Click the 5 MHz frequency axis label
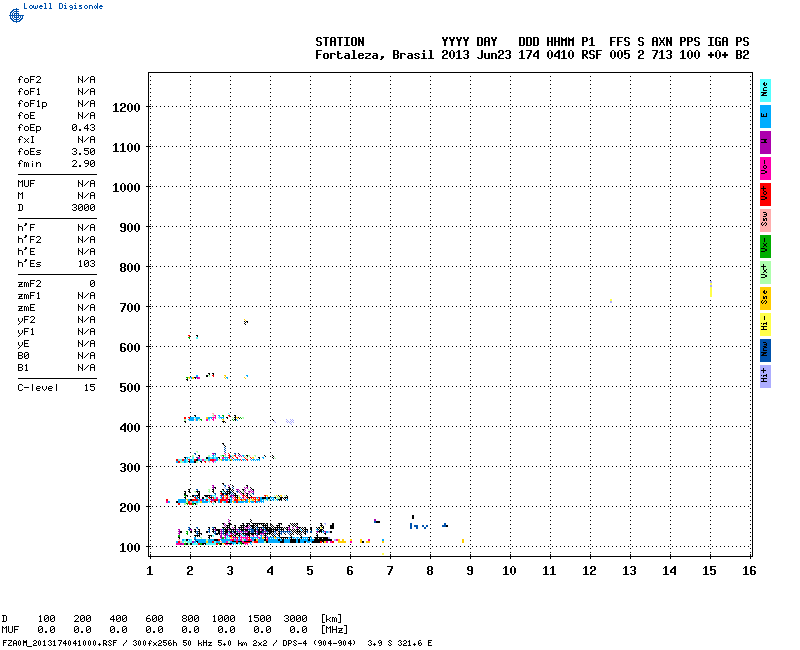 click(310, 571)
